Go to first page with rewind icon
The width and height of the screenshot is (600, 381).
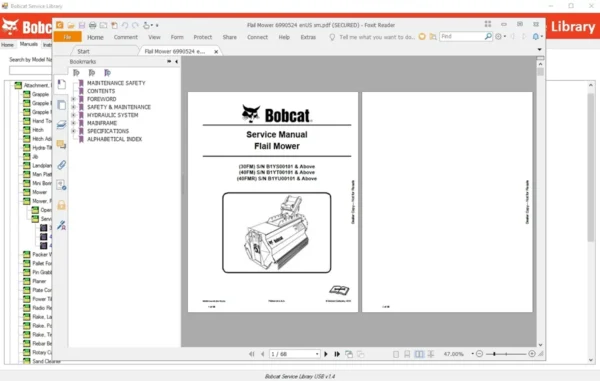pos(251,354)
